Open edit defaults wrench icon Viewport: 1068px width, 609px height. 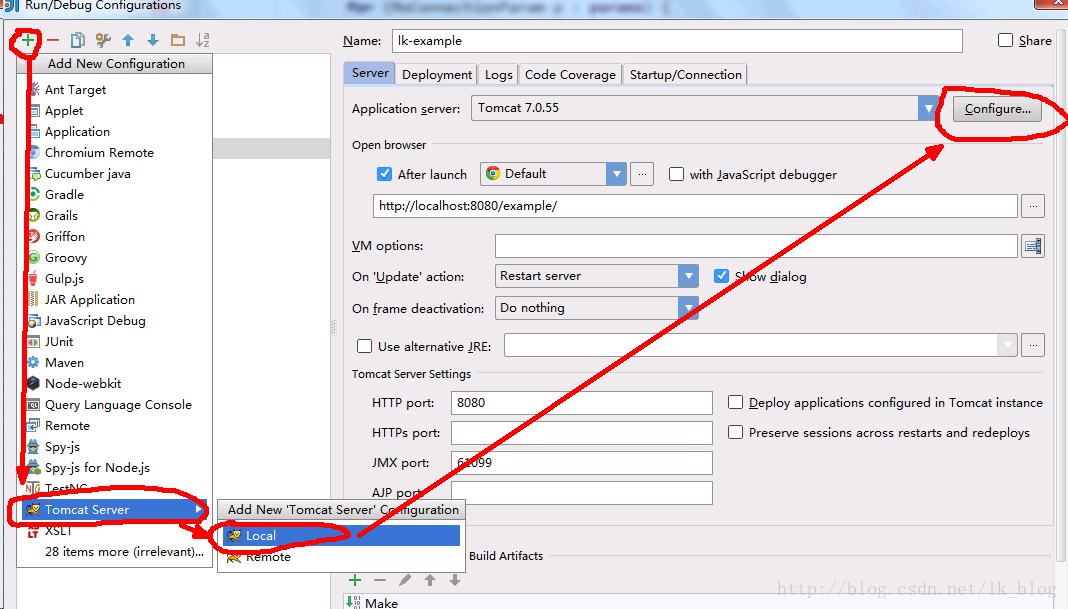pos(103,40)
